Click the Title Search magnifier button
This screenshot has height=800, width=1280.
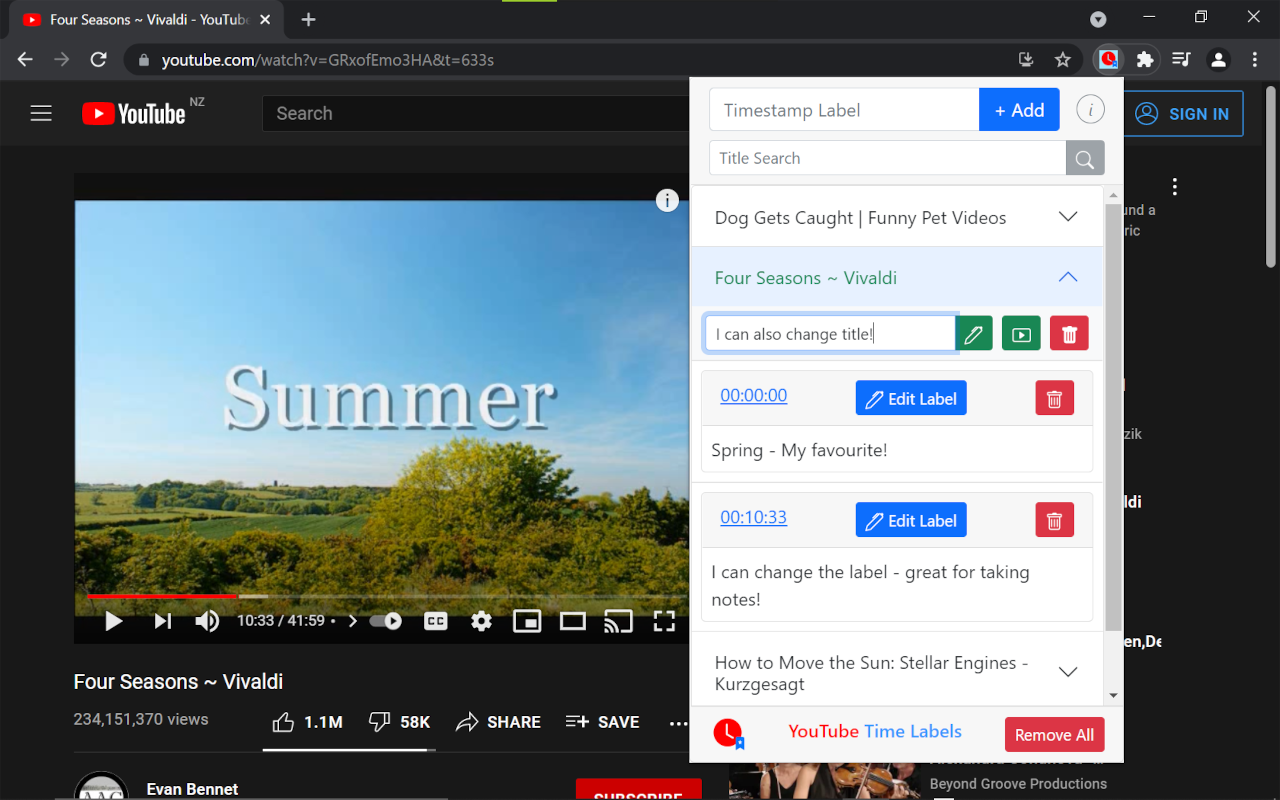coord(1085,158)
